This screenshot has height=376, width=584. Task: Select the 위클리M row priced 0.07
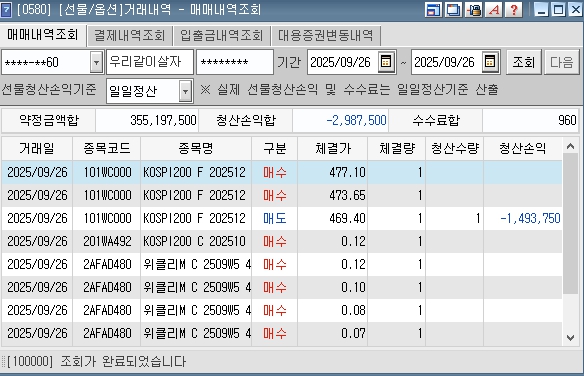click(282, 333)
